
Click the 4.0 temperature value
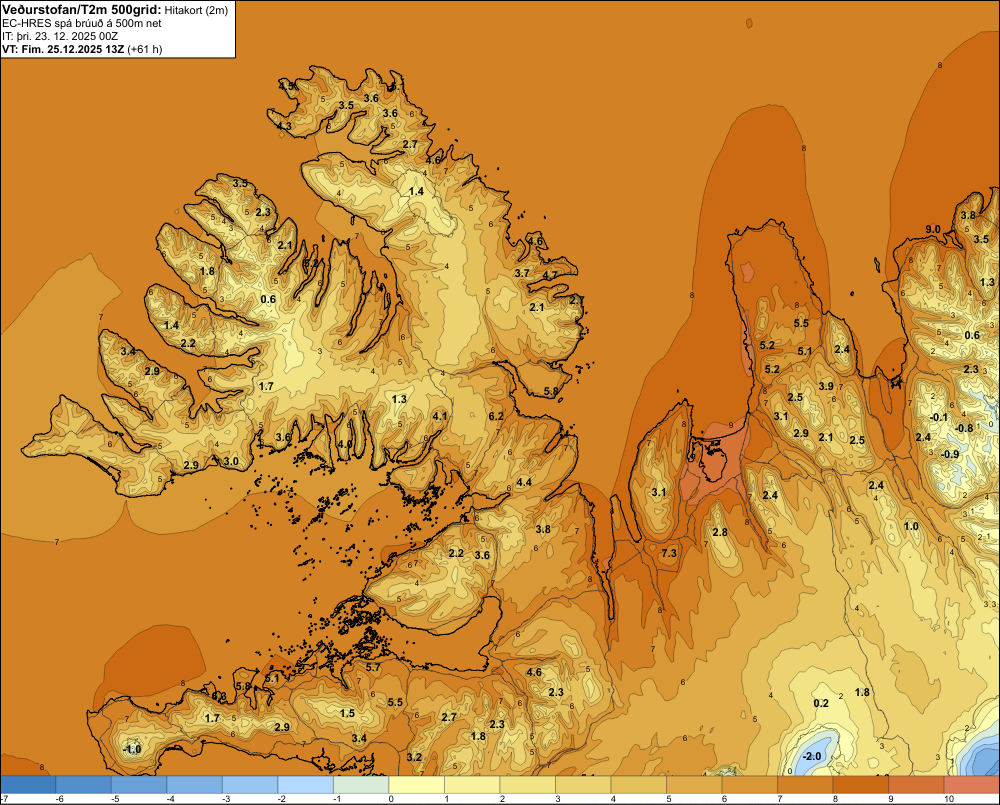(345, 443)
